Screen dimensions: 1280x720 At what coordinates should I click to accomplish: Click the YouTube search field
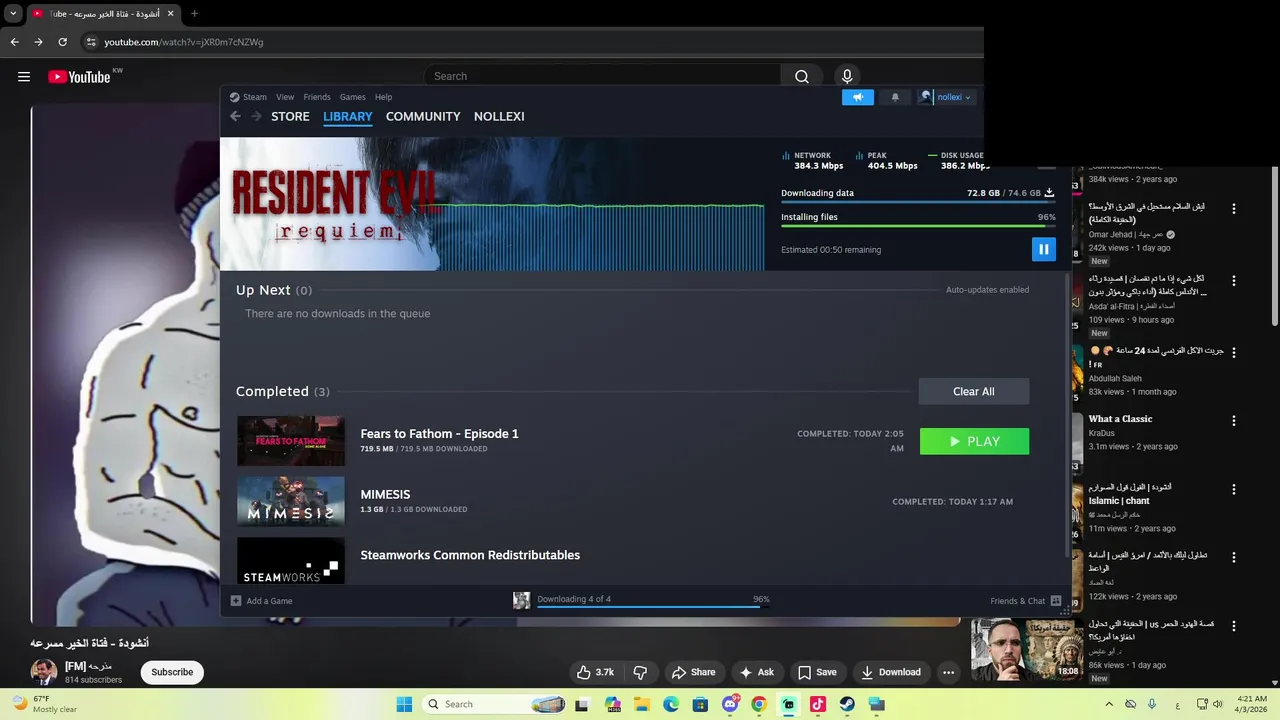(602, 76)
